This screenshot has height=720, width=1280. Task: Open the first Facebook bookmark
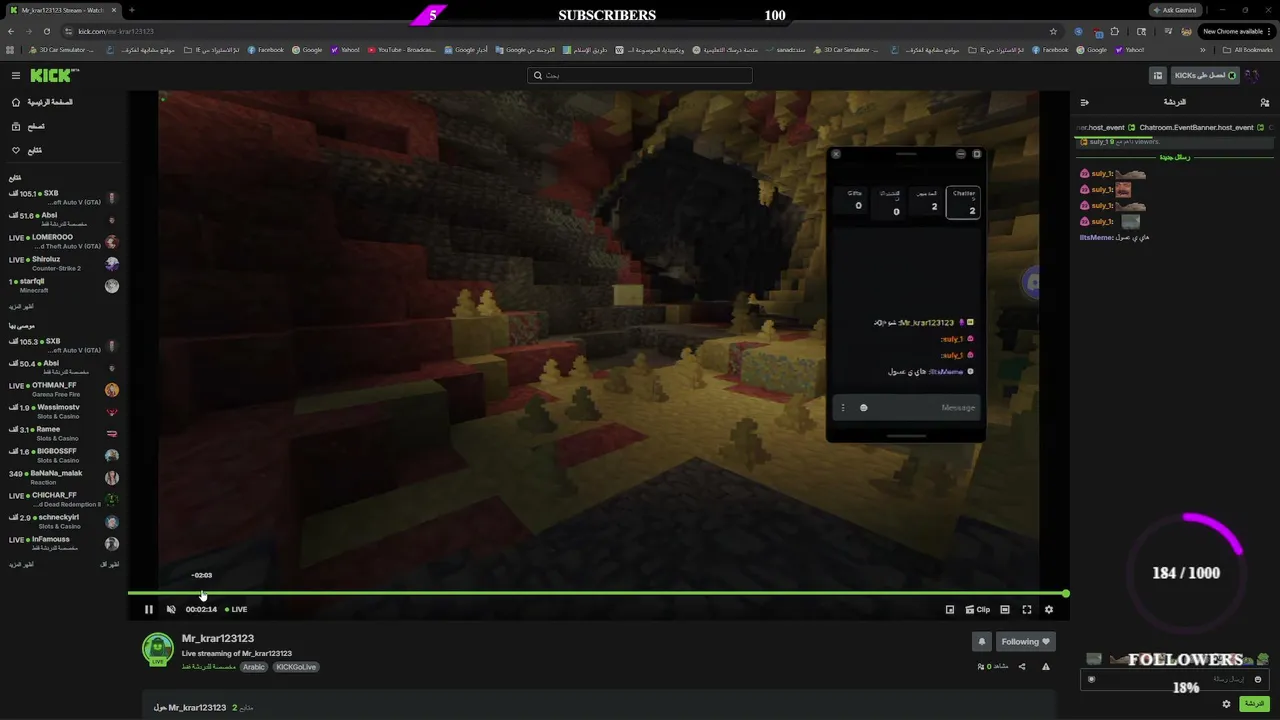[x=266, y=49]
